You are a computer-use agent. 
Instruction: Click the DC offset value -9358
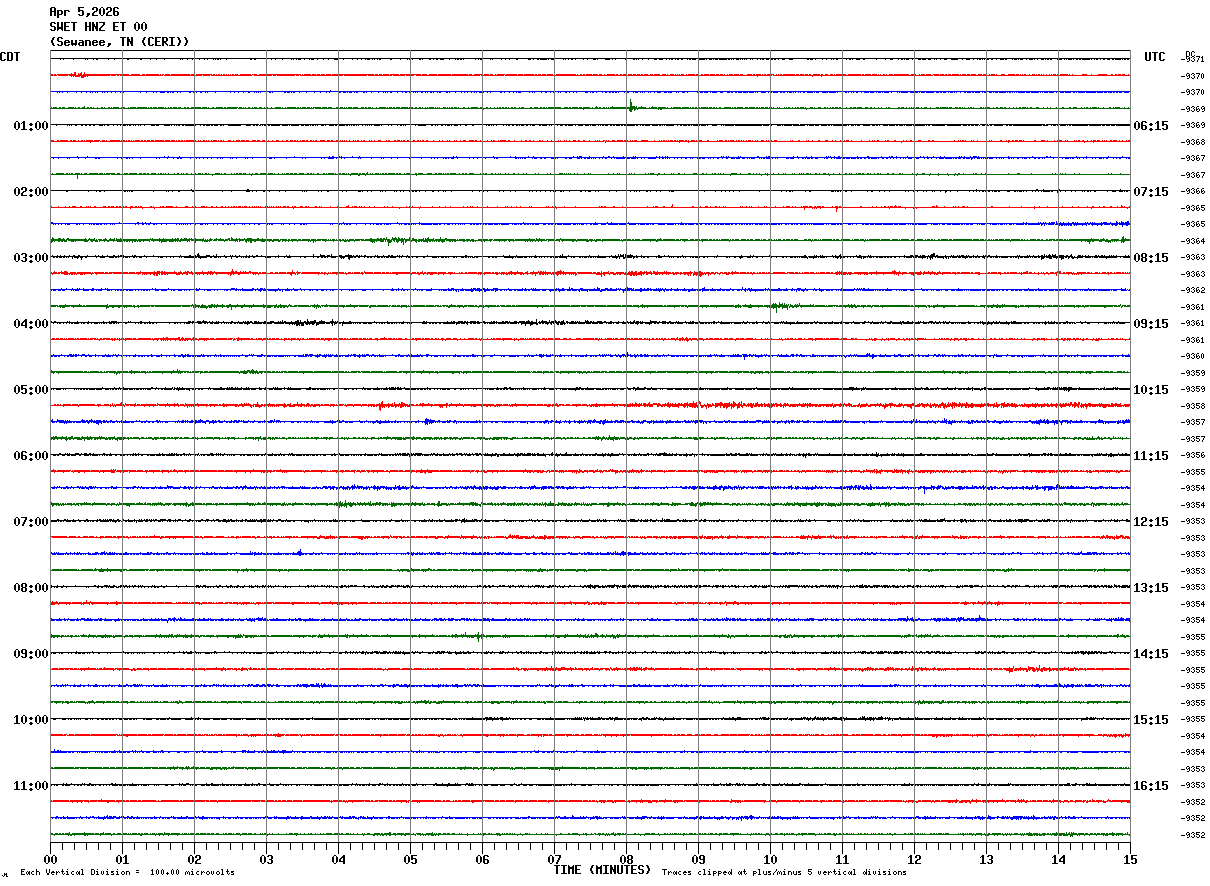pyautogui.click(x=1194, y=406)
